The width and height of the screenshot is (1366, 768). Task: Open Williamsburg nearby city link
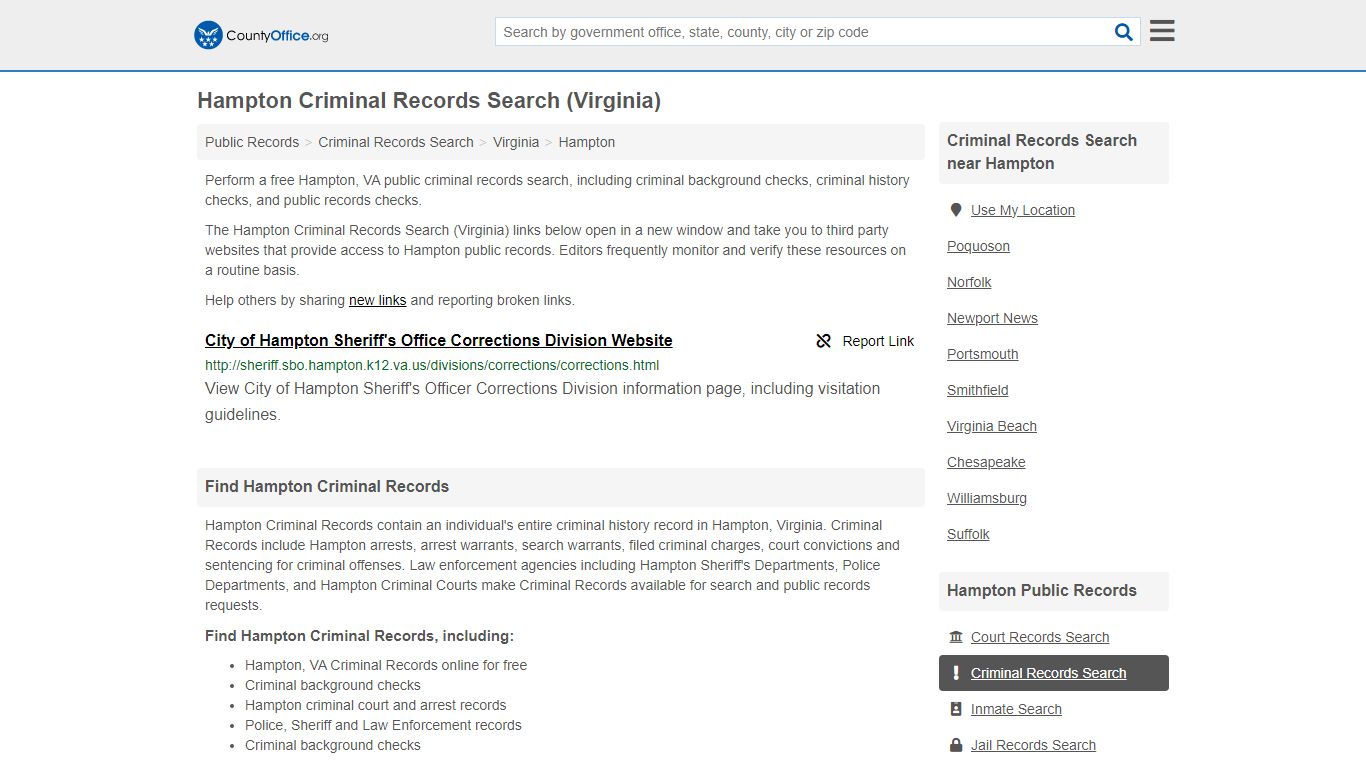(987, 498)
